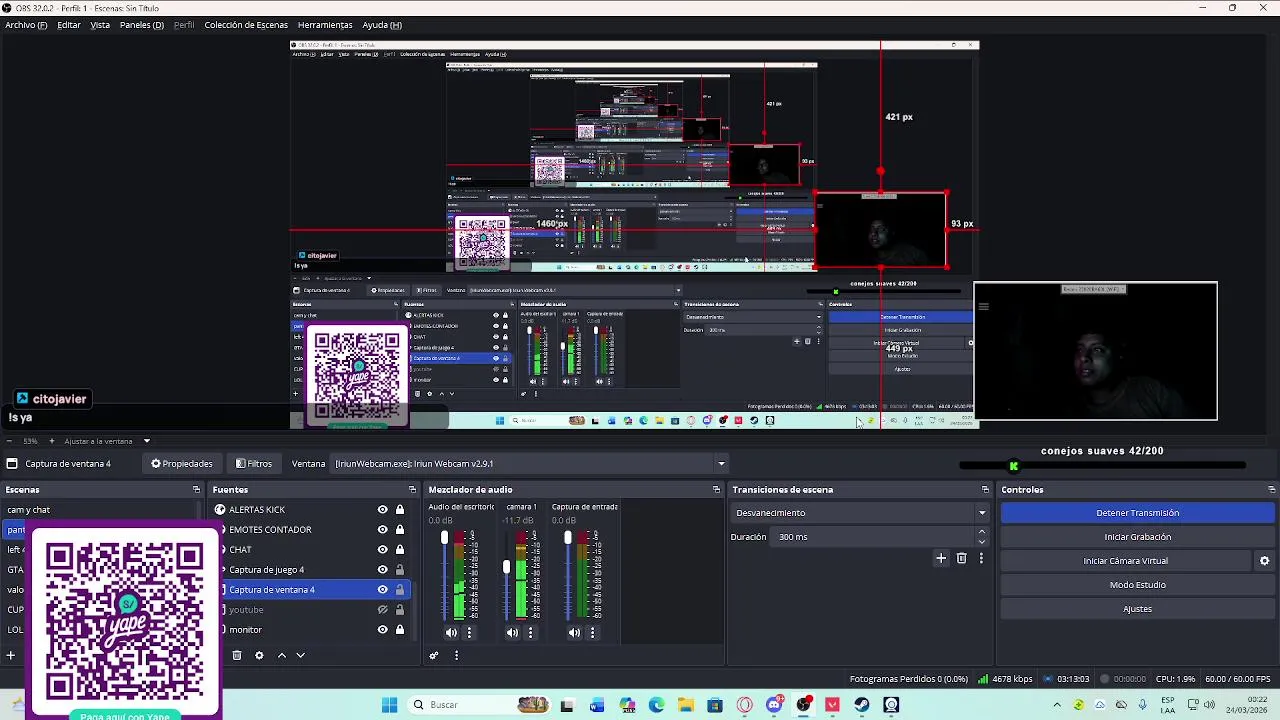The image size is (1280, 720).
Task: Move selected source up
Action: (282, 655)
